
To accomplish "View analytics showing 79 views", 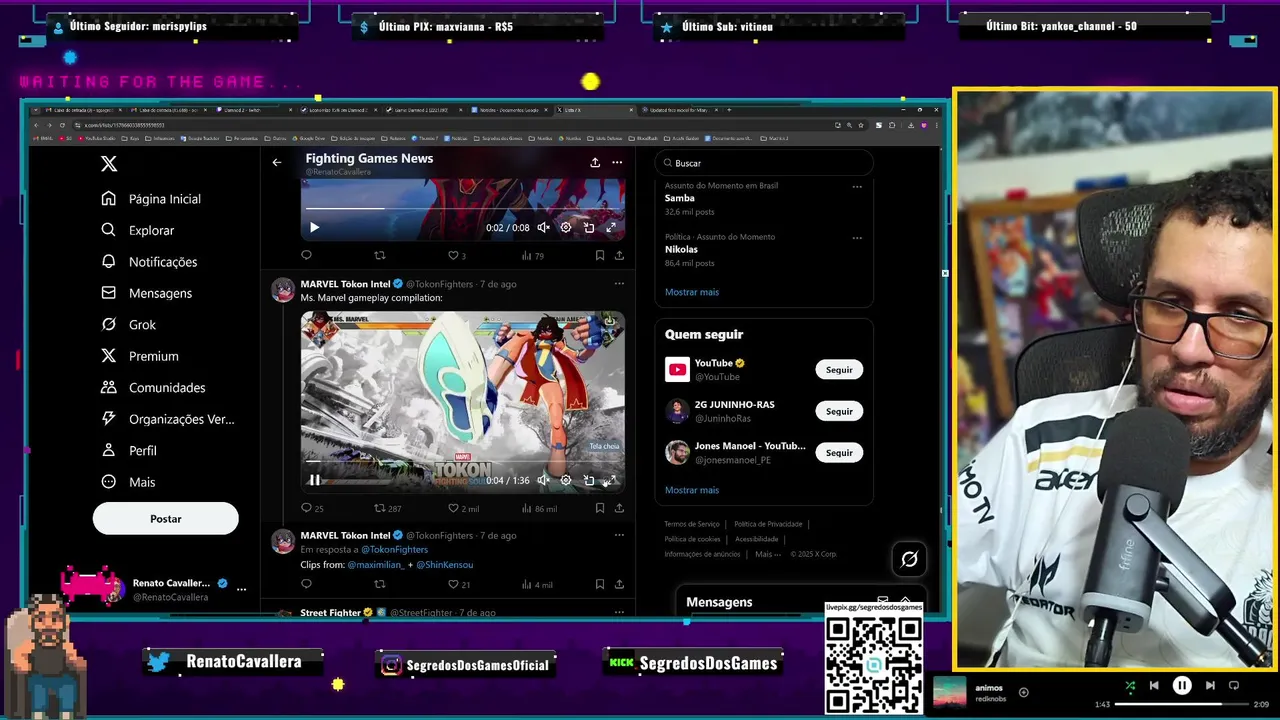I will [532, 256].
